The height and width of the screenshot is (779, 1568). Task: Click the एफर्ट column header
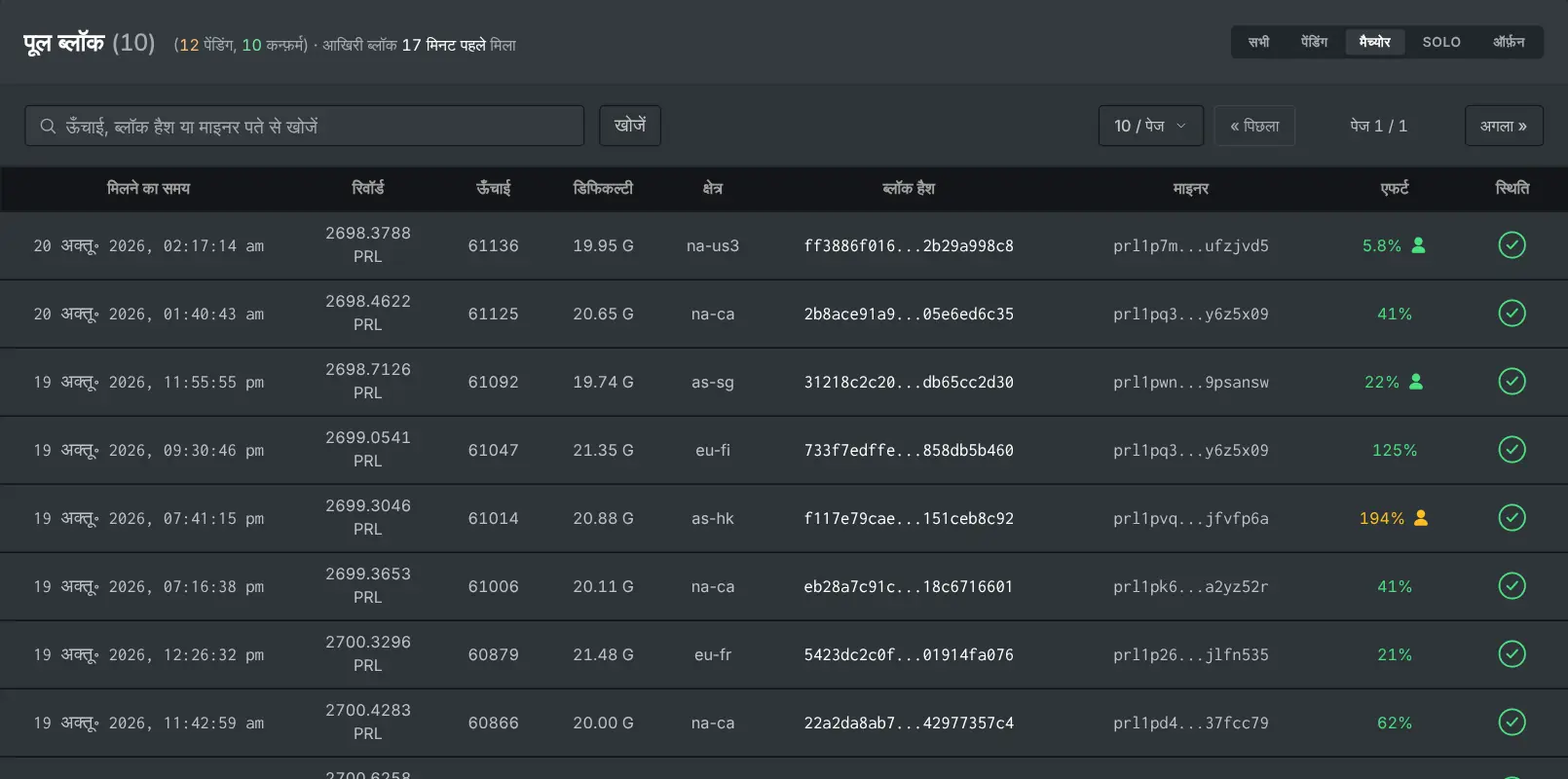tap(1395, 188)
